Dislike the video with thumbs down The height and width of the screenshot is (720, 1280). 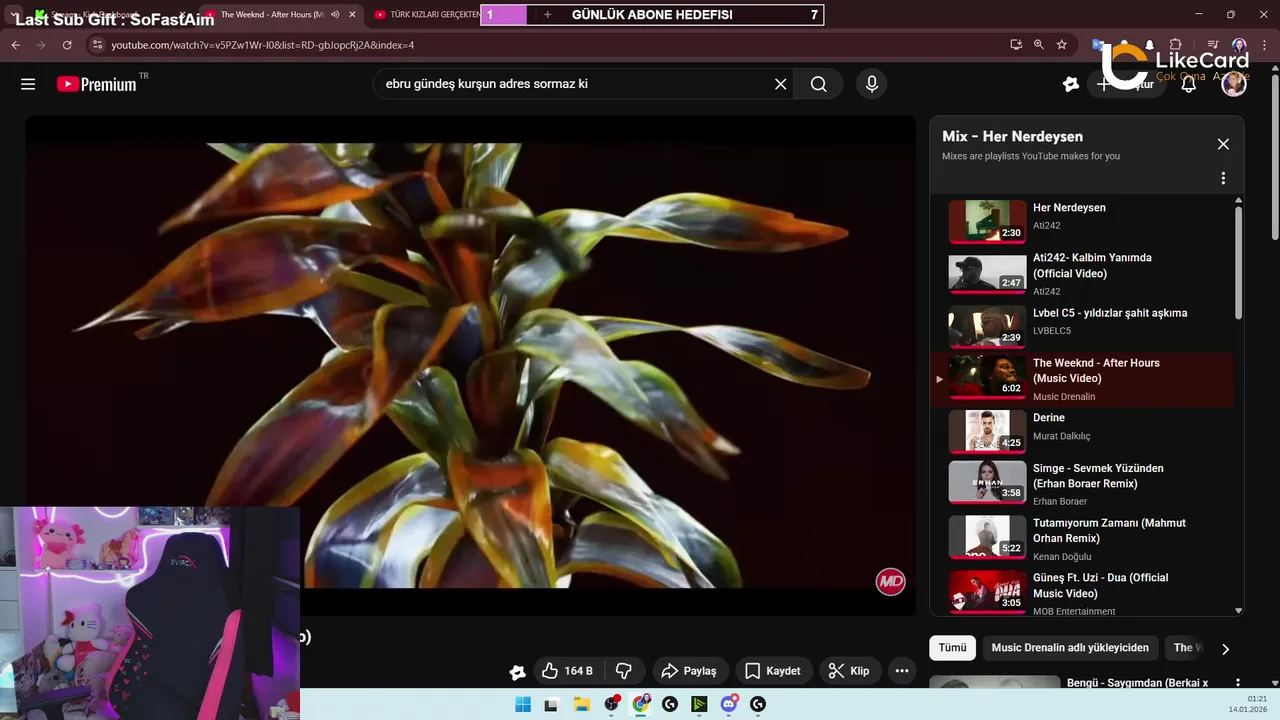tap(624, 671)
